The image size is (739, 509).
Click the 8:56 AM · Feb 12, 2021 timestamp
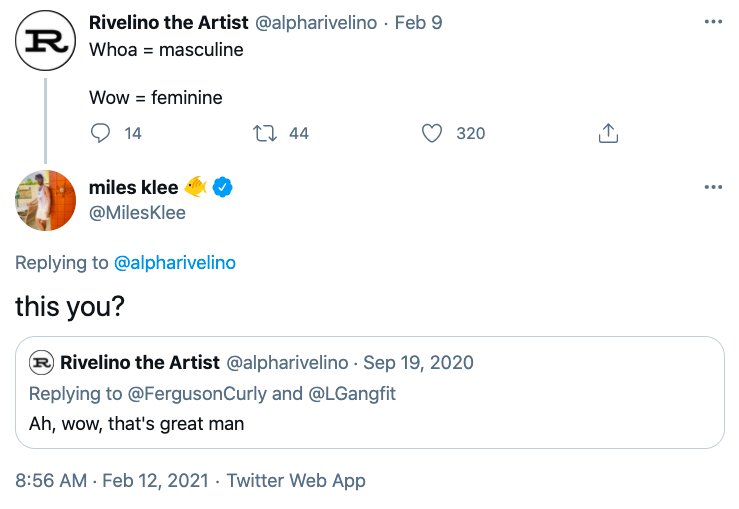click(x=112, y=481)
